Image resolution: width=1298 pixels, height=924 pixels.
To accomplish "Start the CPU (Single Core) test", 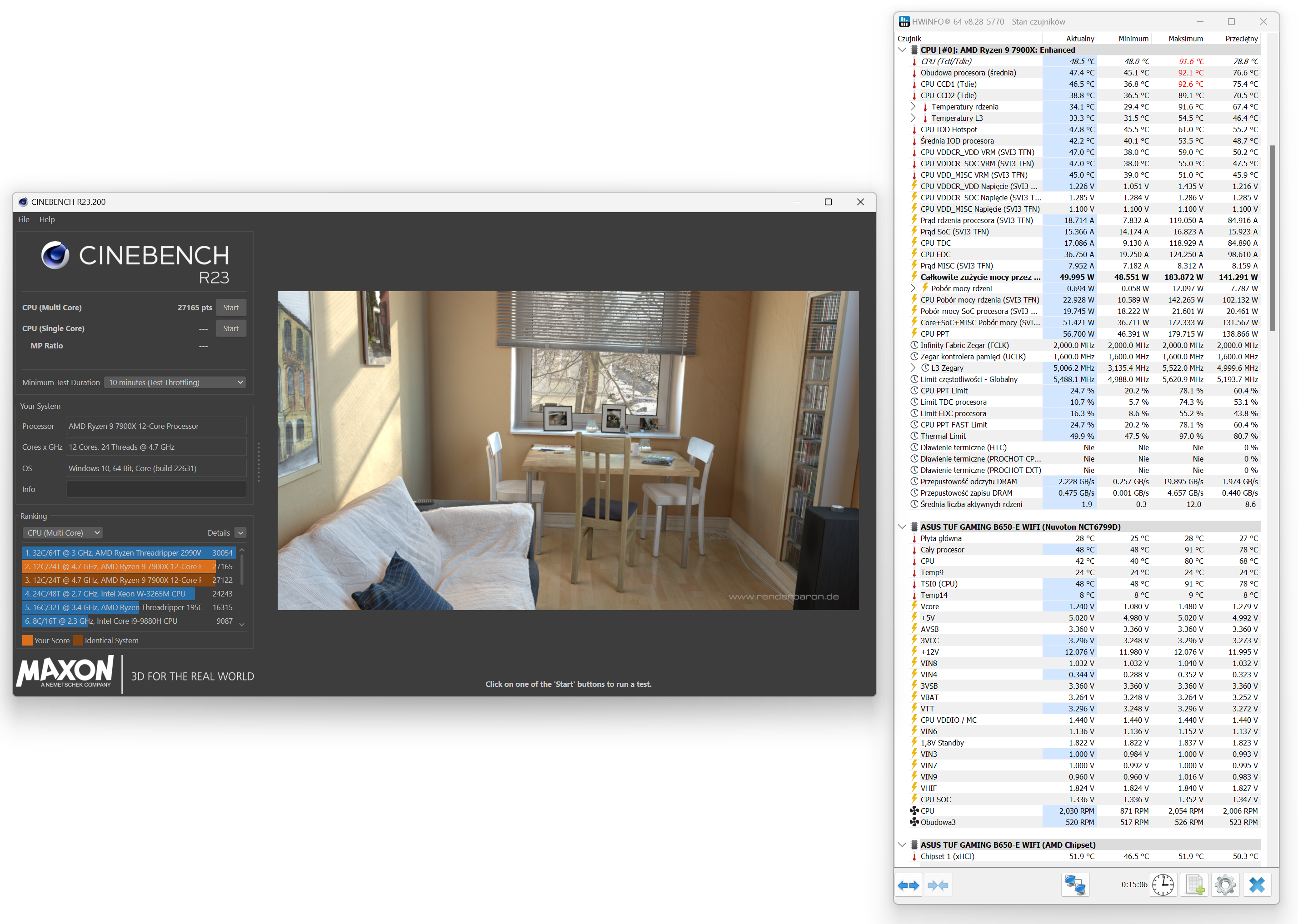I will tap(230, 328).
